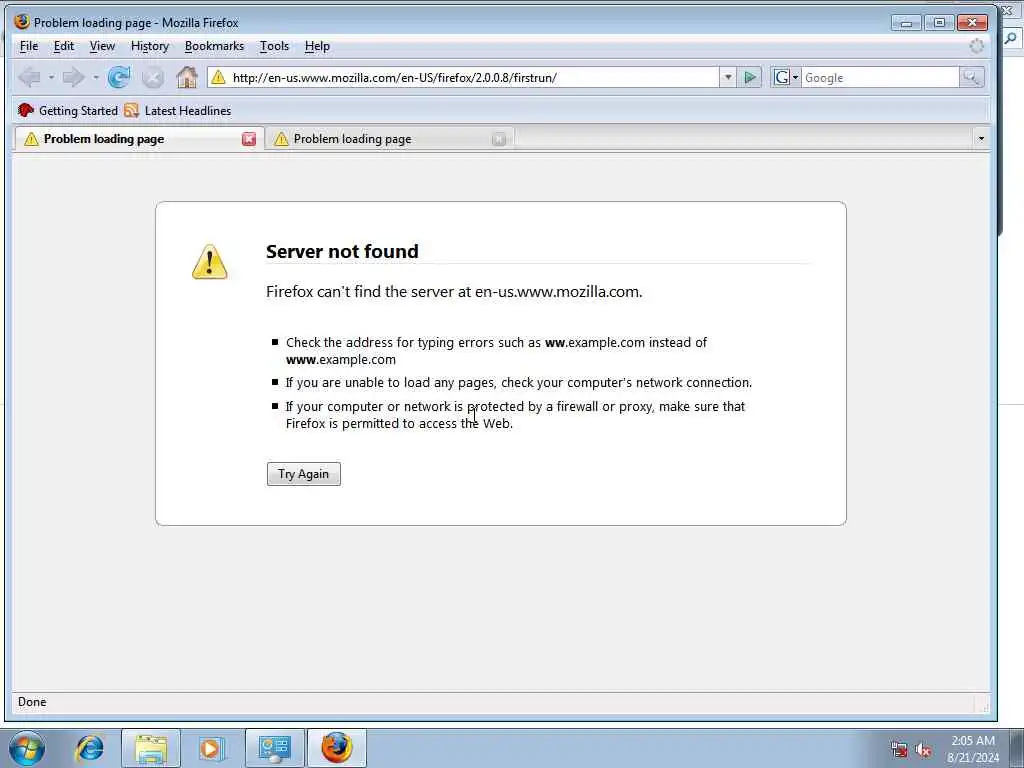Open the Latest Headlines feed bookmark

click(x=178, y=110)
